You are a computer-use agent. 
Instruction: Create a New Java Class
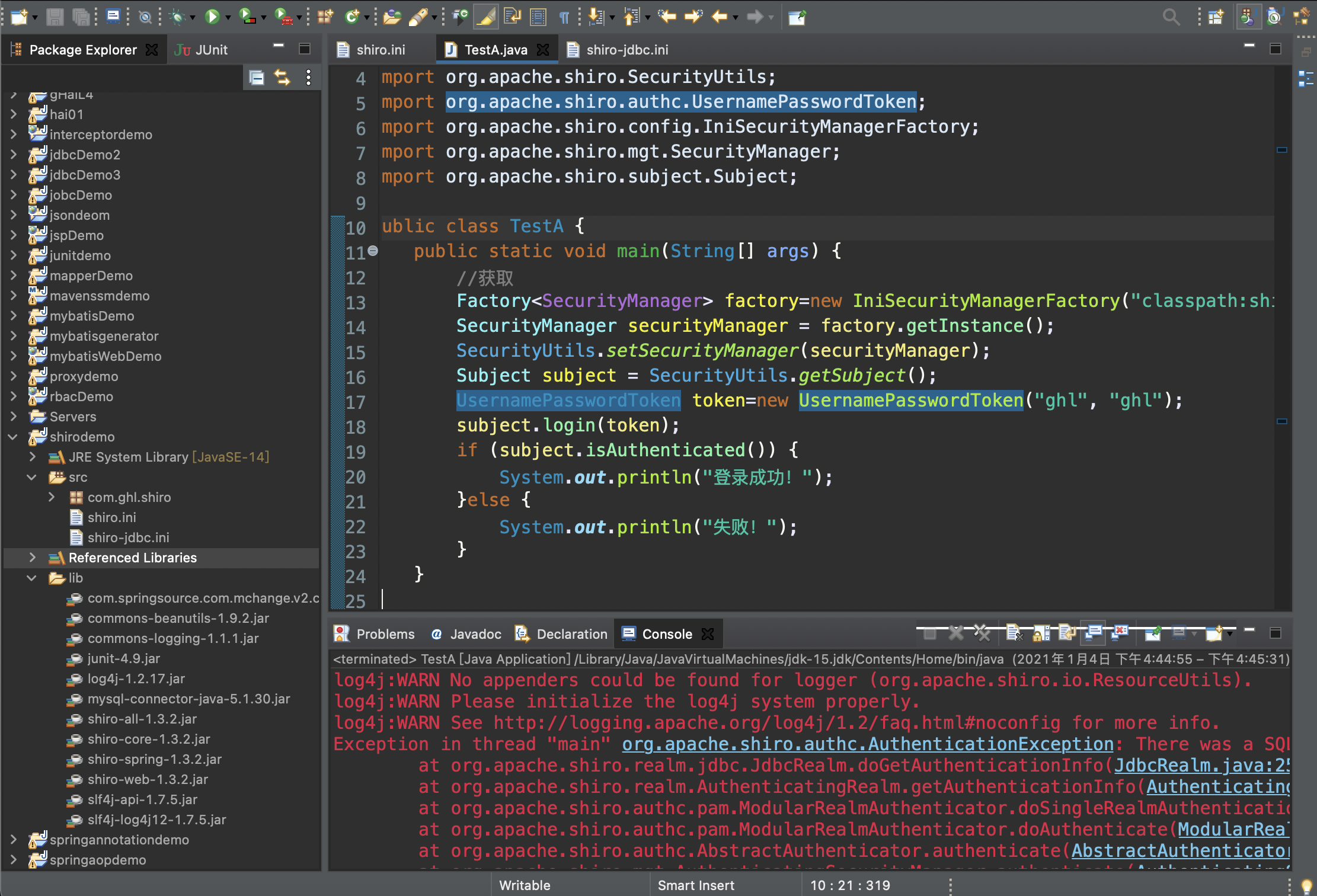[x=353, y=17]
